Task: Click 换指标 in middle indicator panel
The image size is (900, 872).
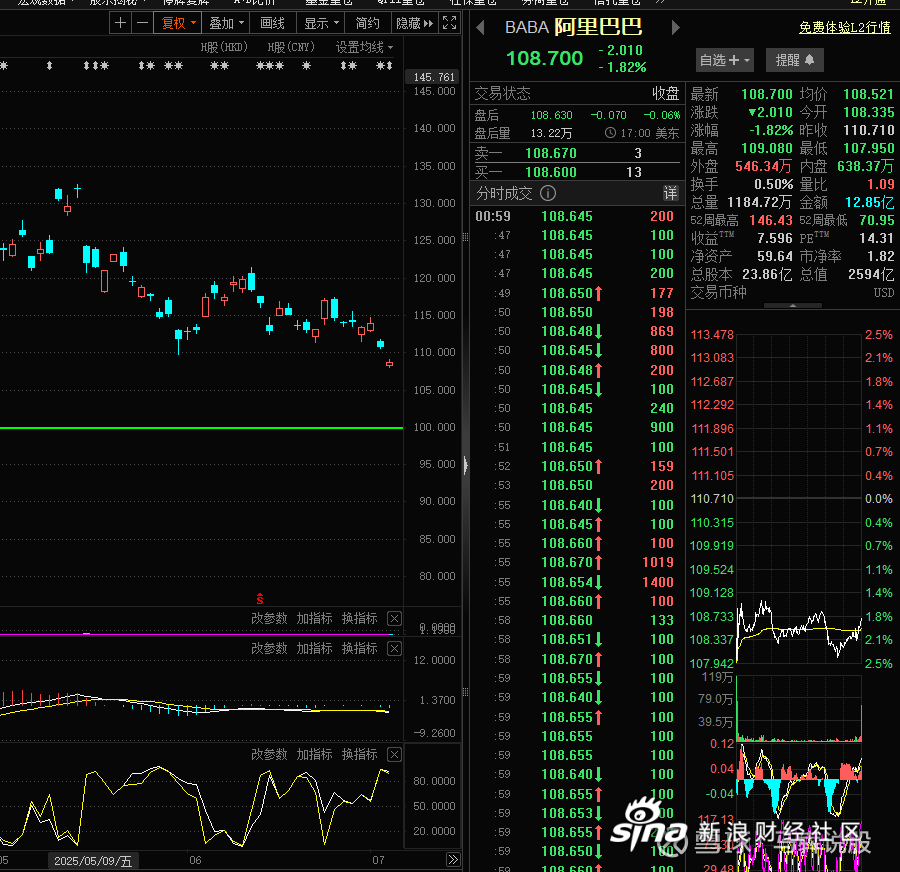Action: (x=359, y=648)
